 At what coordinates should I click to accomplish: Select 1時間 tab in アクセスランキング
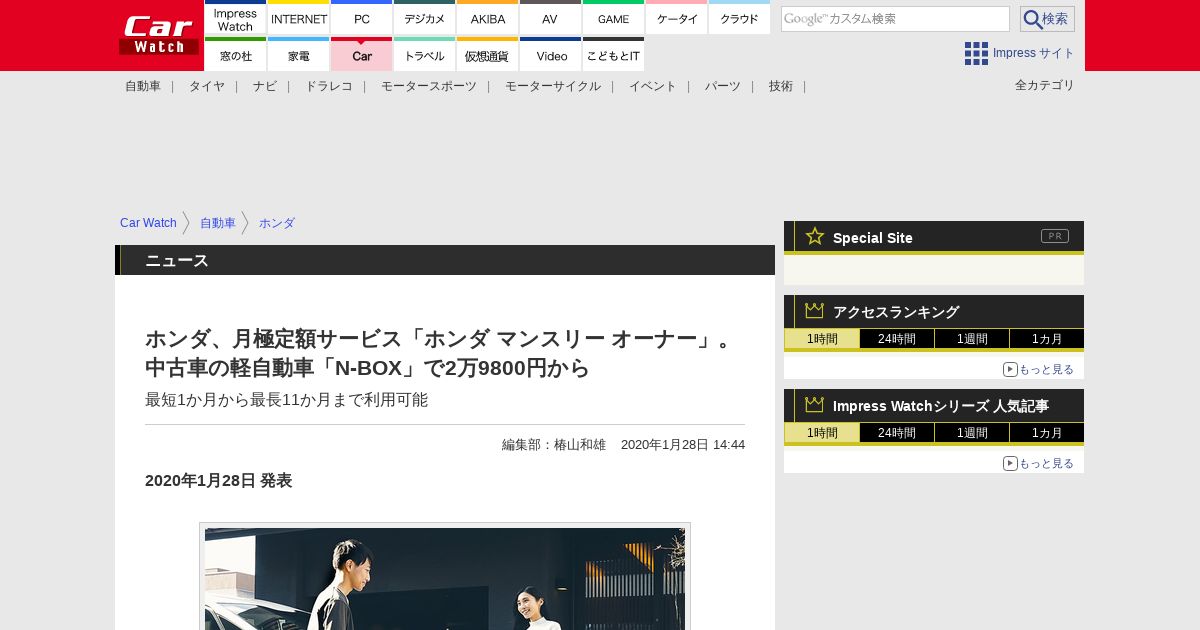coord(822,339)
